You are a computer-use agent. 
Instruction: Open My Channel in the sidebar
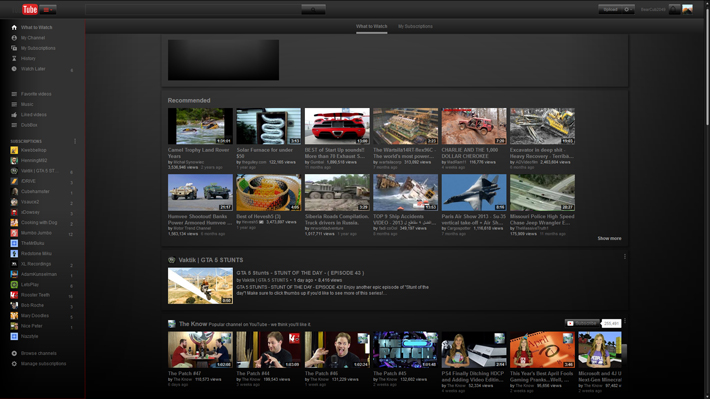[33, 38]
